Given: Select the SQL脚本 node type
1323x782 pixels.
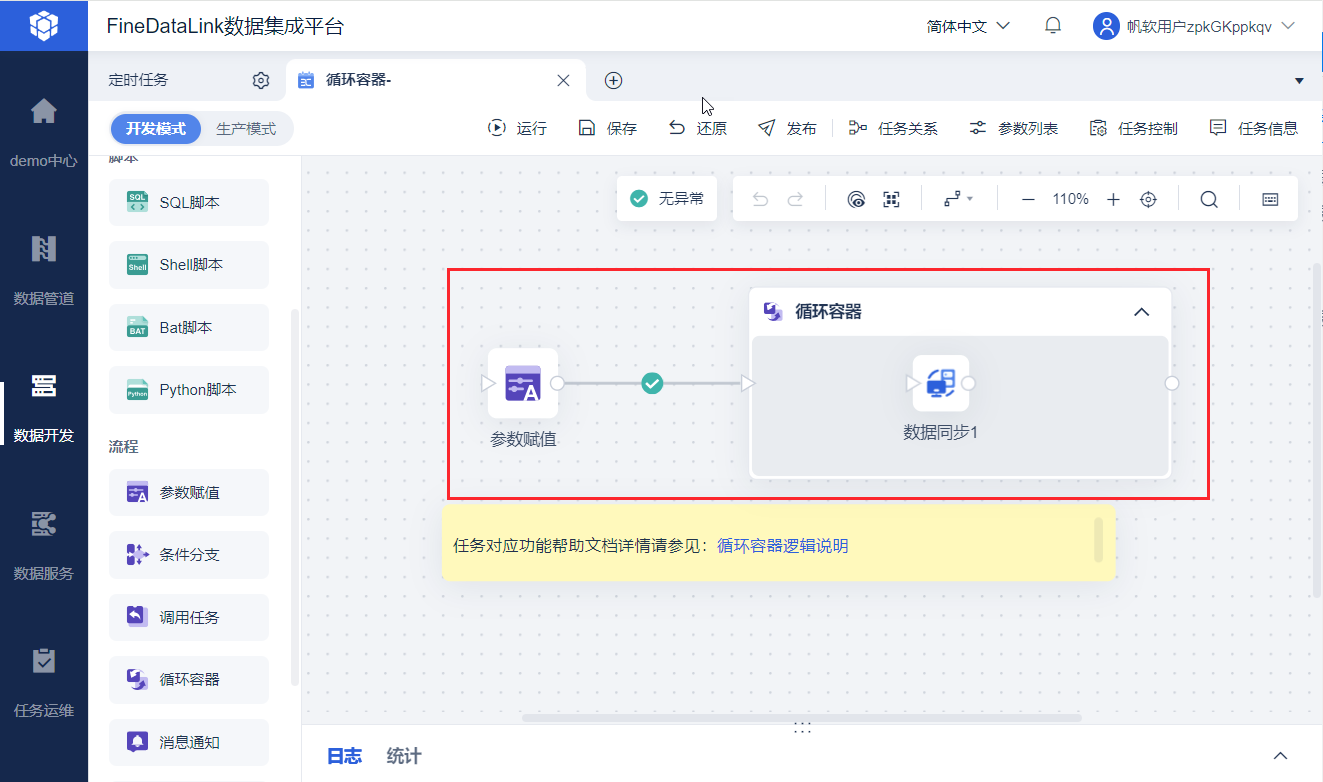Looking at the screenshot, I should pyautogui.click(x=189, y=202).
